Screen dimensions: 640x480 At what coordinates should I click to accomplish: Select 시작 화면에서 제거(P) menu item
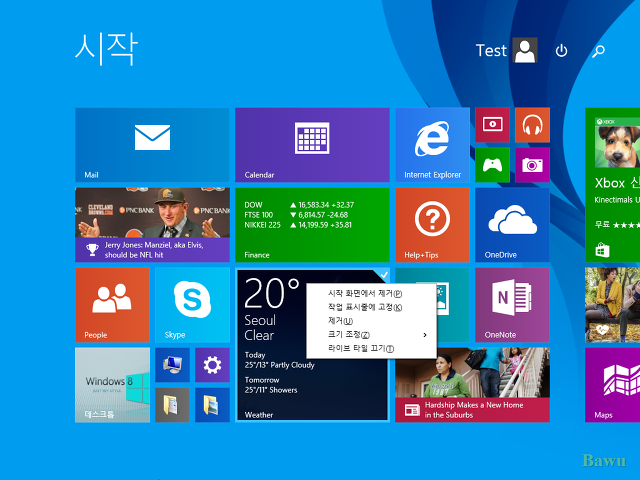[x=371, y=293]
